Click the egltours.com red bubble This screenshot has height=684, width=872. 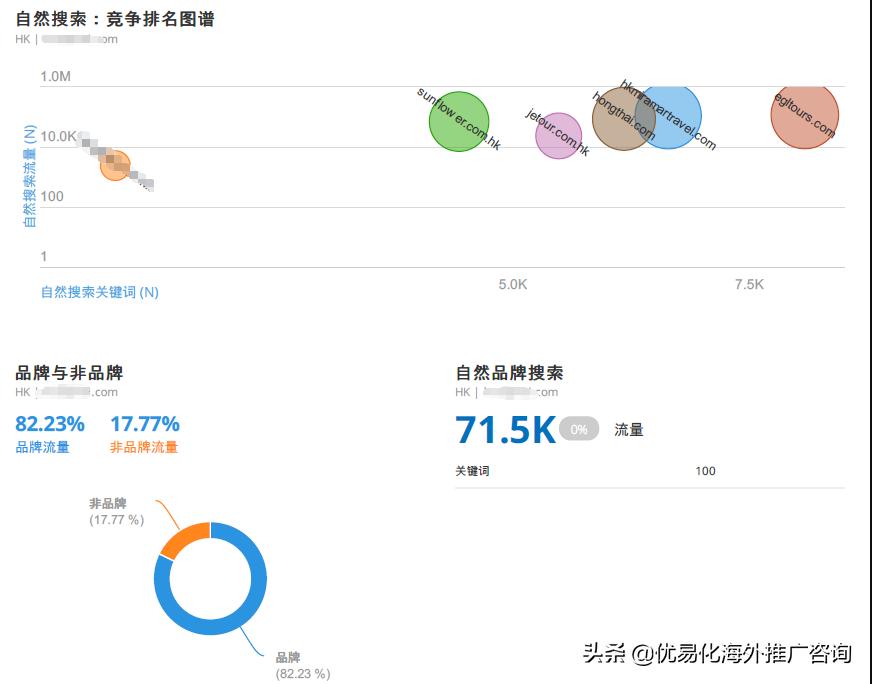[x=806, y=118]
